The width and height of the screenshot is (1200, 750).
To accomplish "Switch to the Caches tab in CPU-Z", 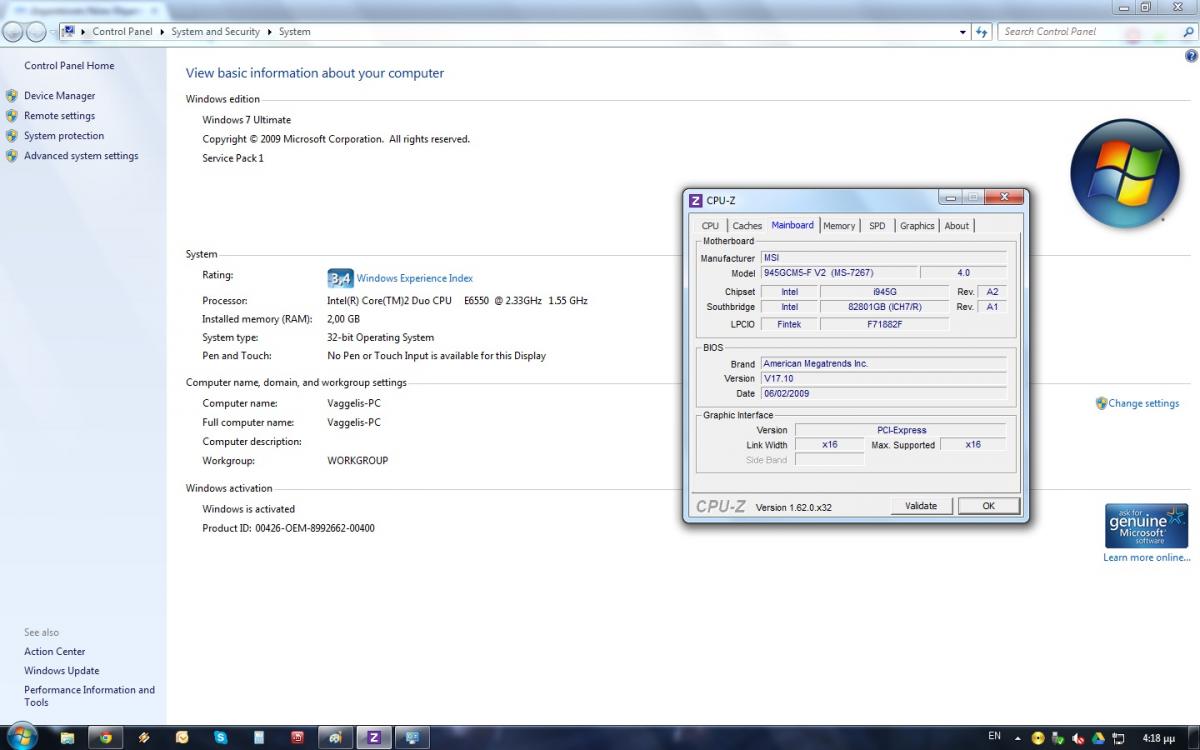I will pyautogui.click(x=747, y=226).
